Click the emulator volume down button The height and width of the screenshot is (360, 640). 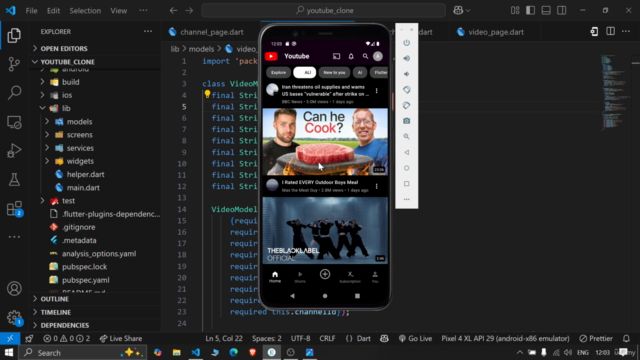pos(407,74)
